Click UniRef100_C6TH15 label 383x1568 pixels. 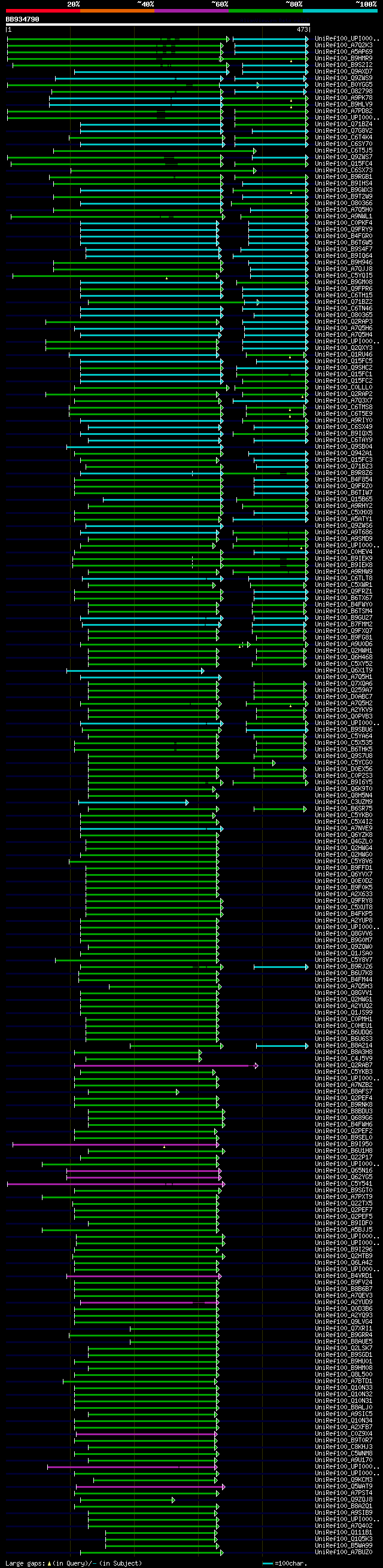pos(344,295)
